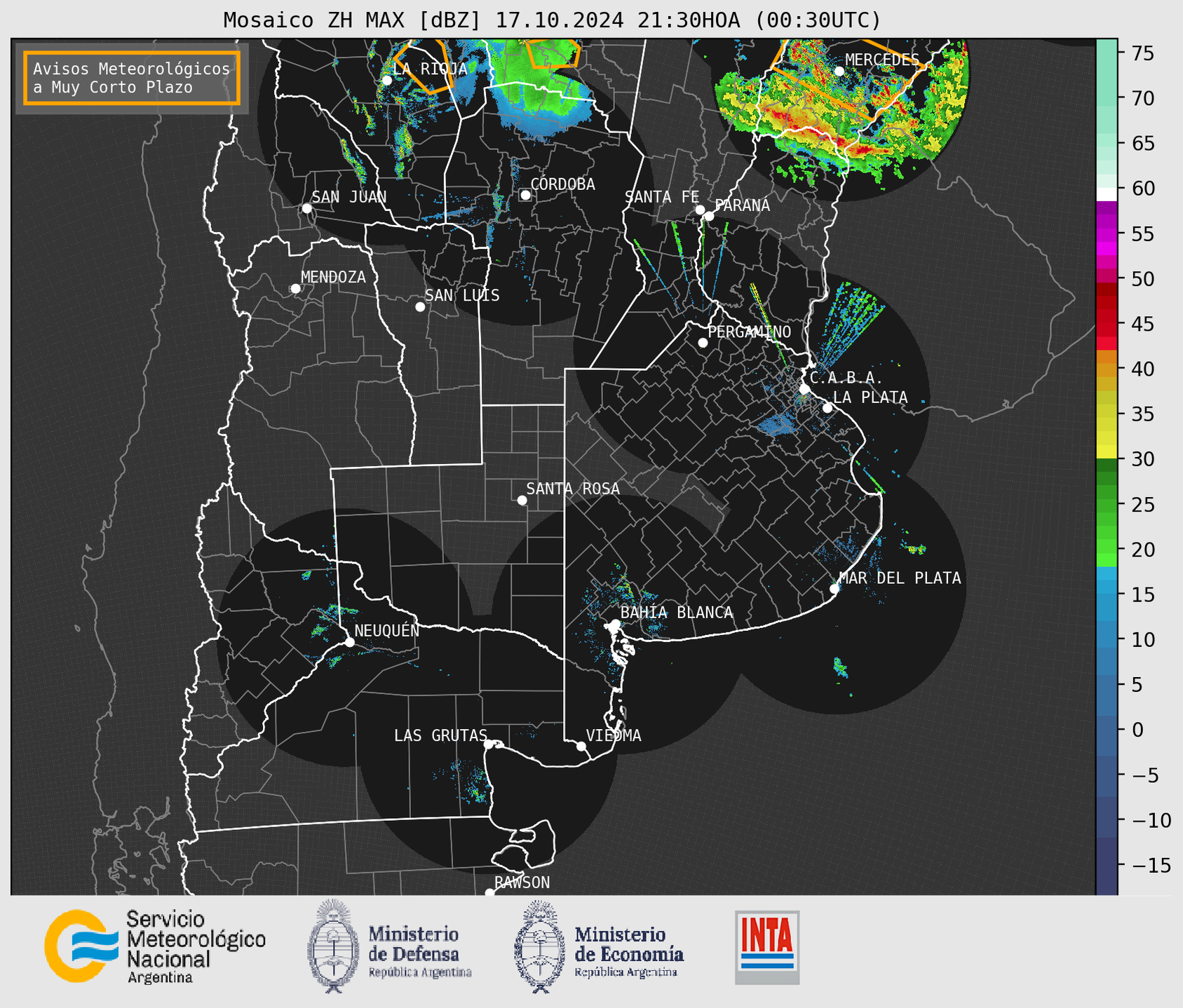
Task: Click the Mercedes city marker dot
Action: (x=839, y=71)
